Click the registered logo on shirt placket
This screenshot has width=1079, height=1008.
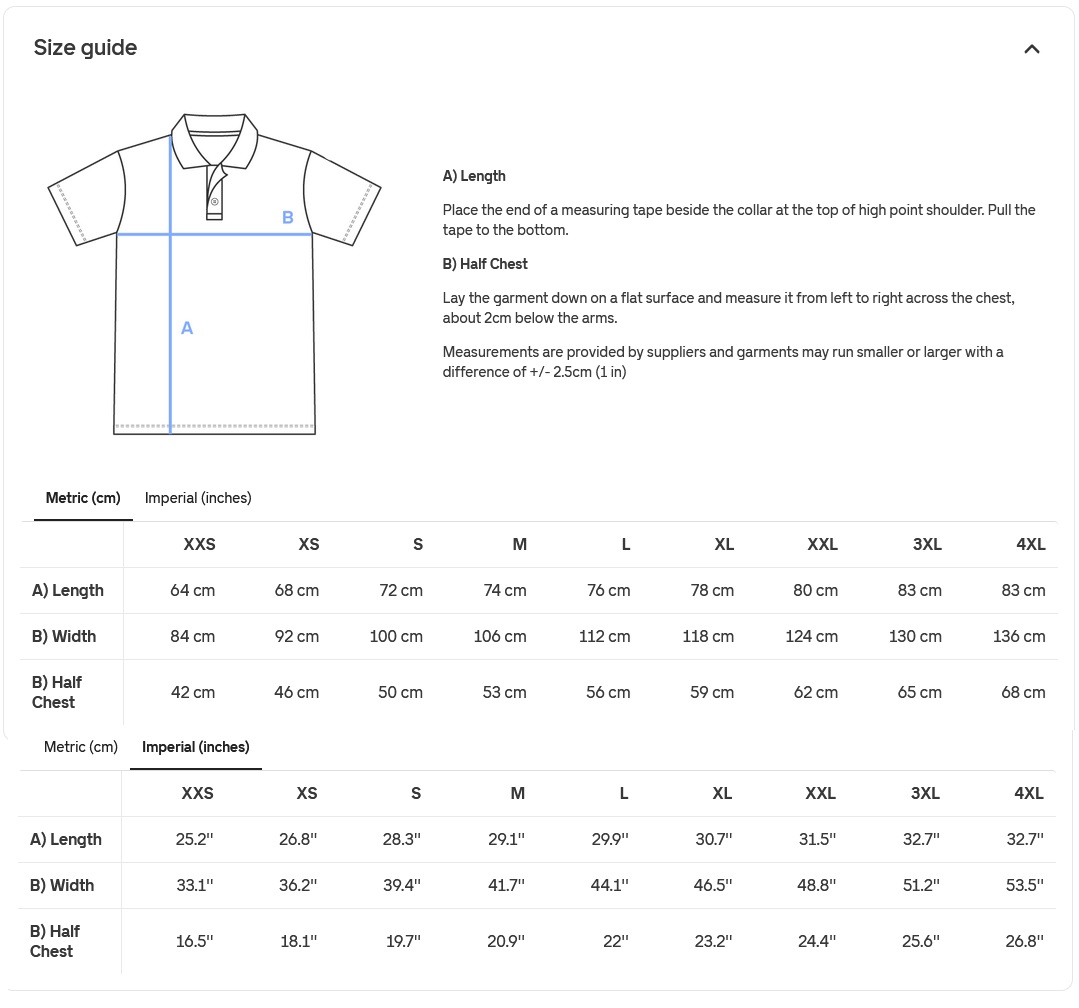click(214, 203)
